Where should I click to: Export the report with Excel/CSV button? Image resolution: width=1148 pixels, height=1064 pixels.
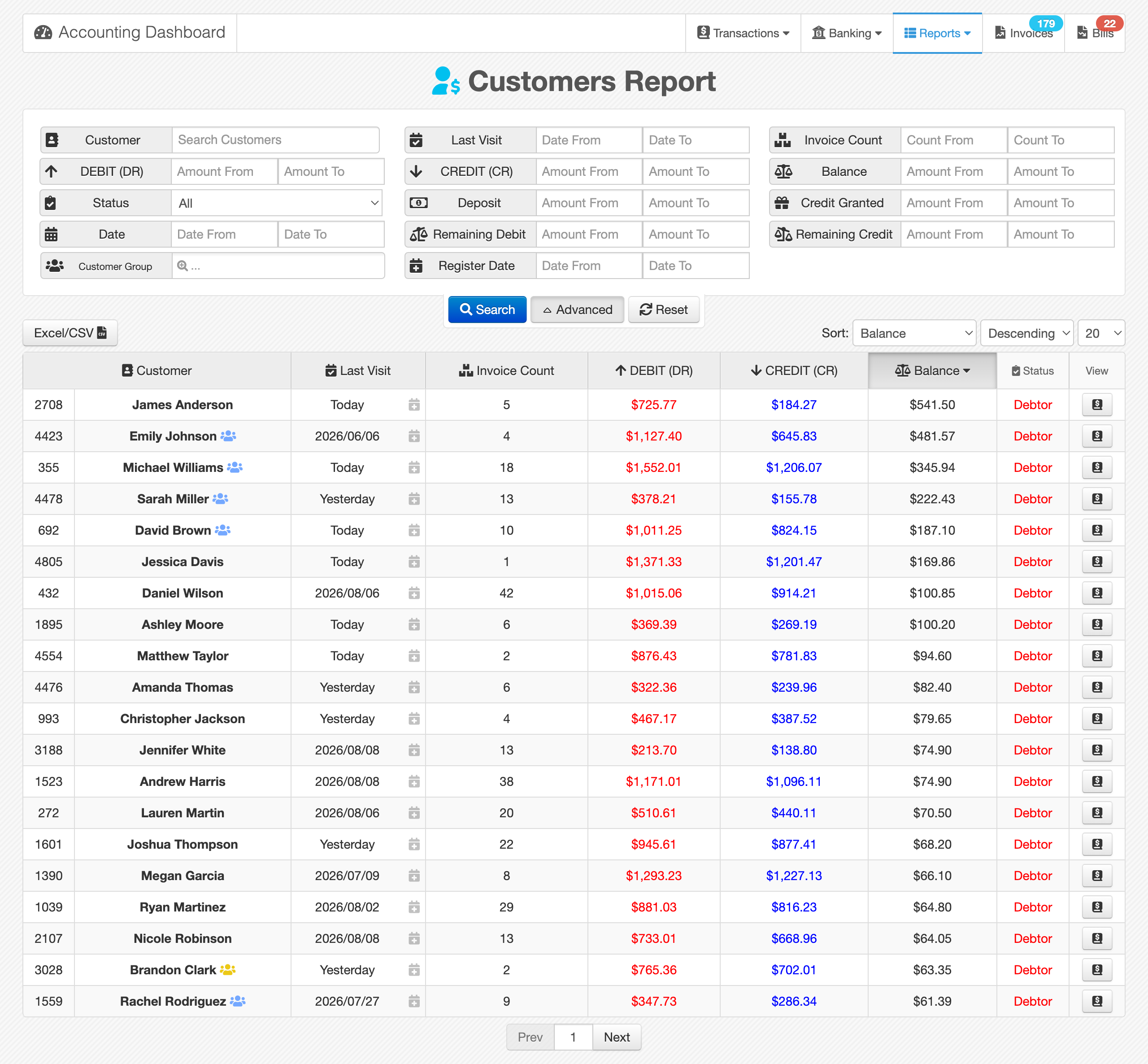click(x=70, y=333)
